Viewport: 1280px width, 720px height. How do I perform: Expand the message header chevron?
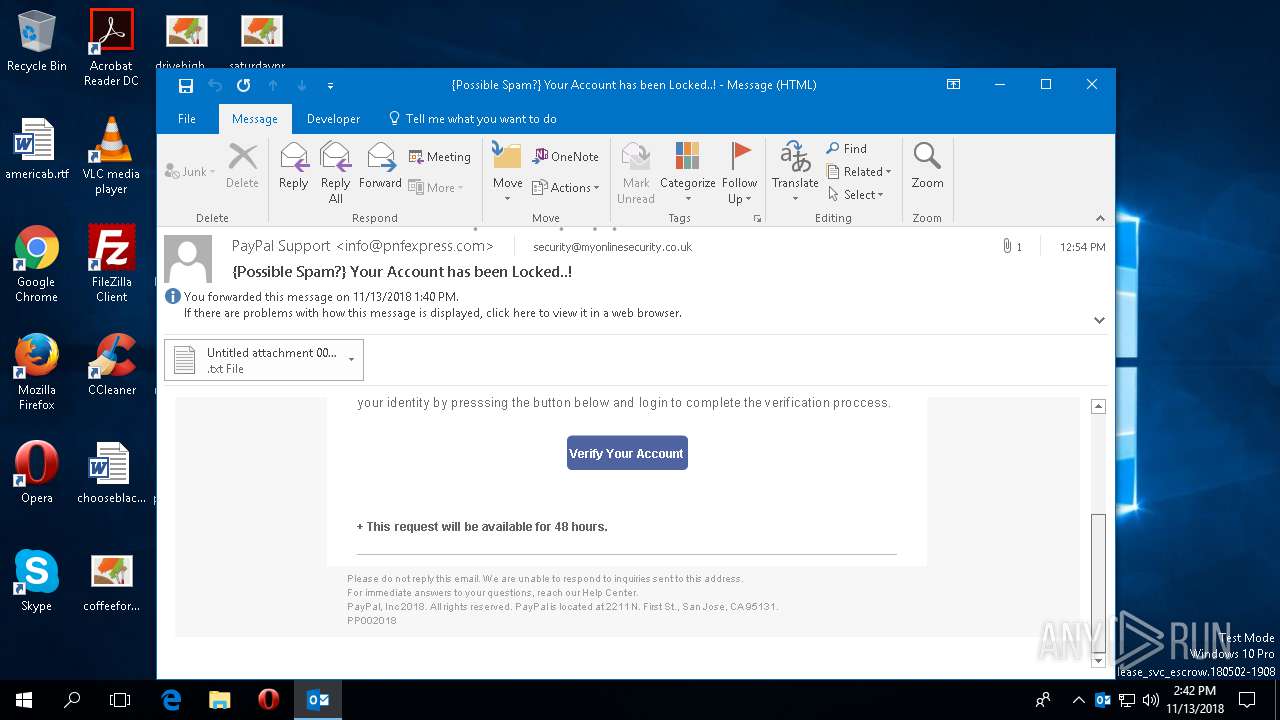pyautogui.click(x=1099, y=321)
